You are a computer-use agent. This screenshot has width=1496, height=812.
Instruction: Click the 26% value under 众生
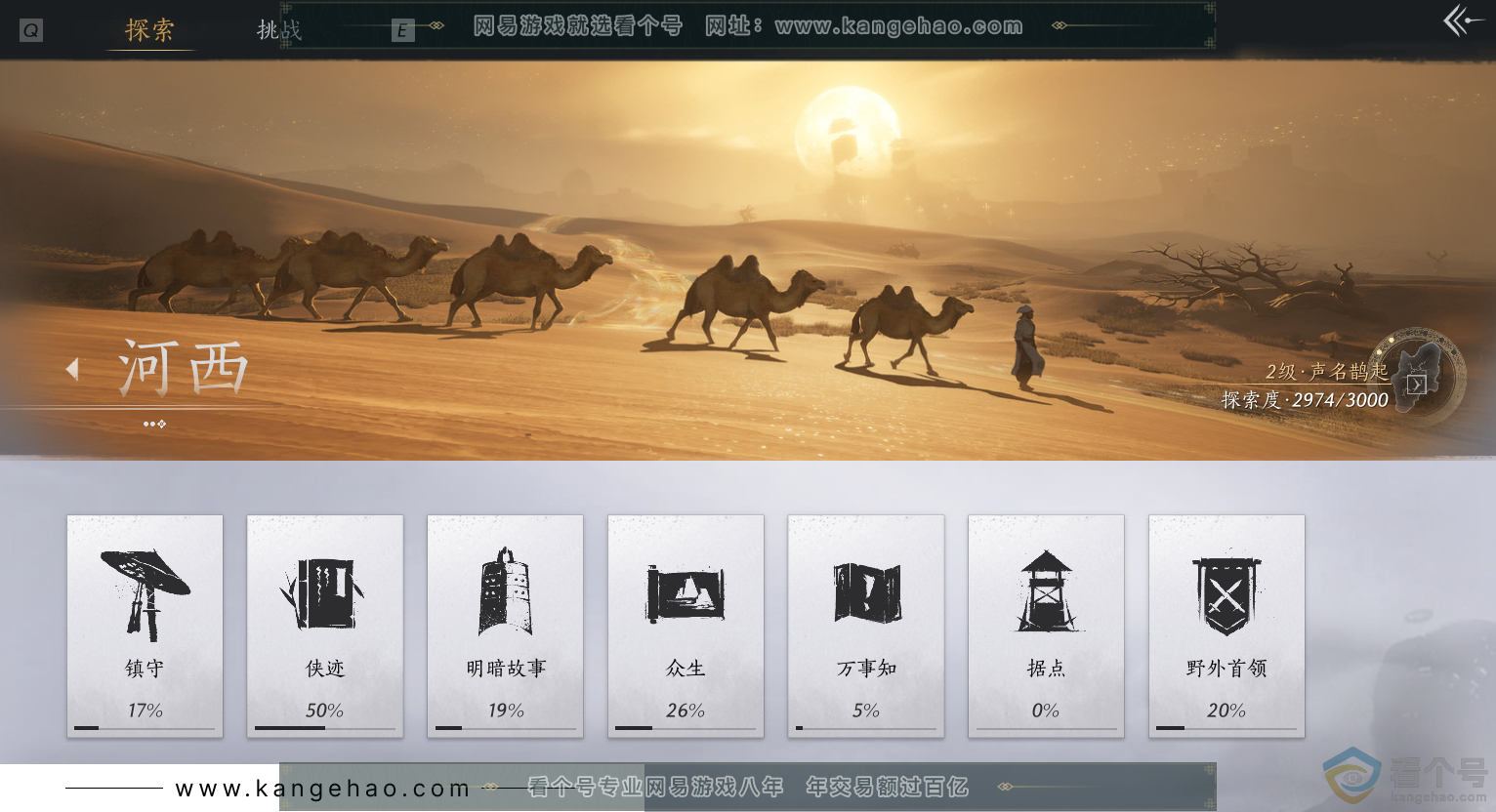686,710
